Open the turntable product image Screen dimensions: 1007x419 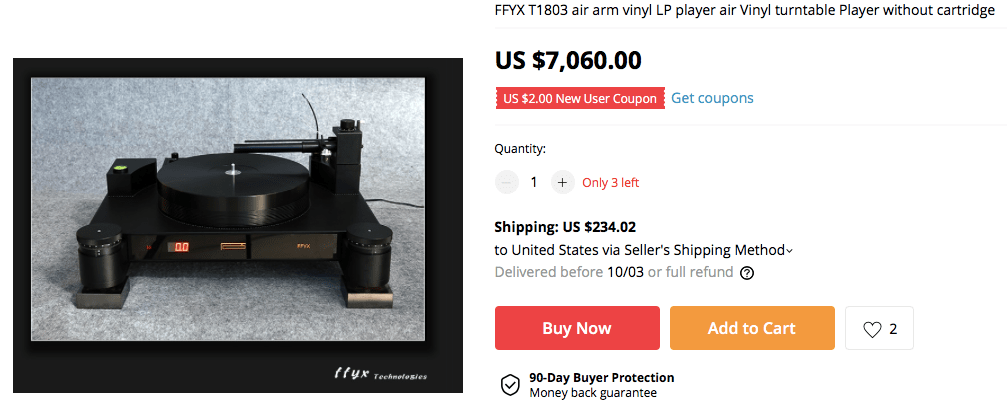(238, 225)
